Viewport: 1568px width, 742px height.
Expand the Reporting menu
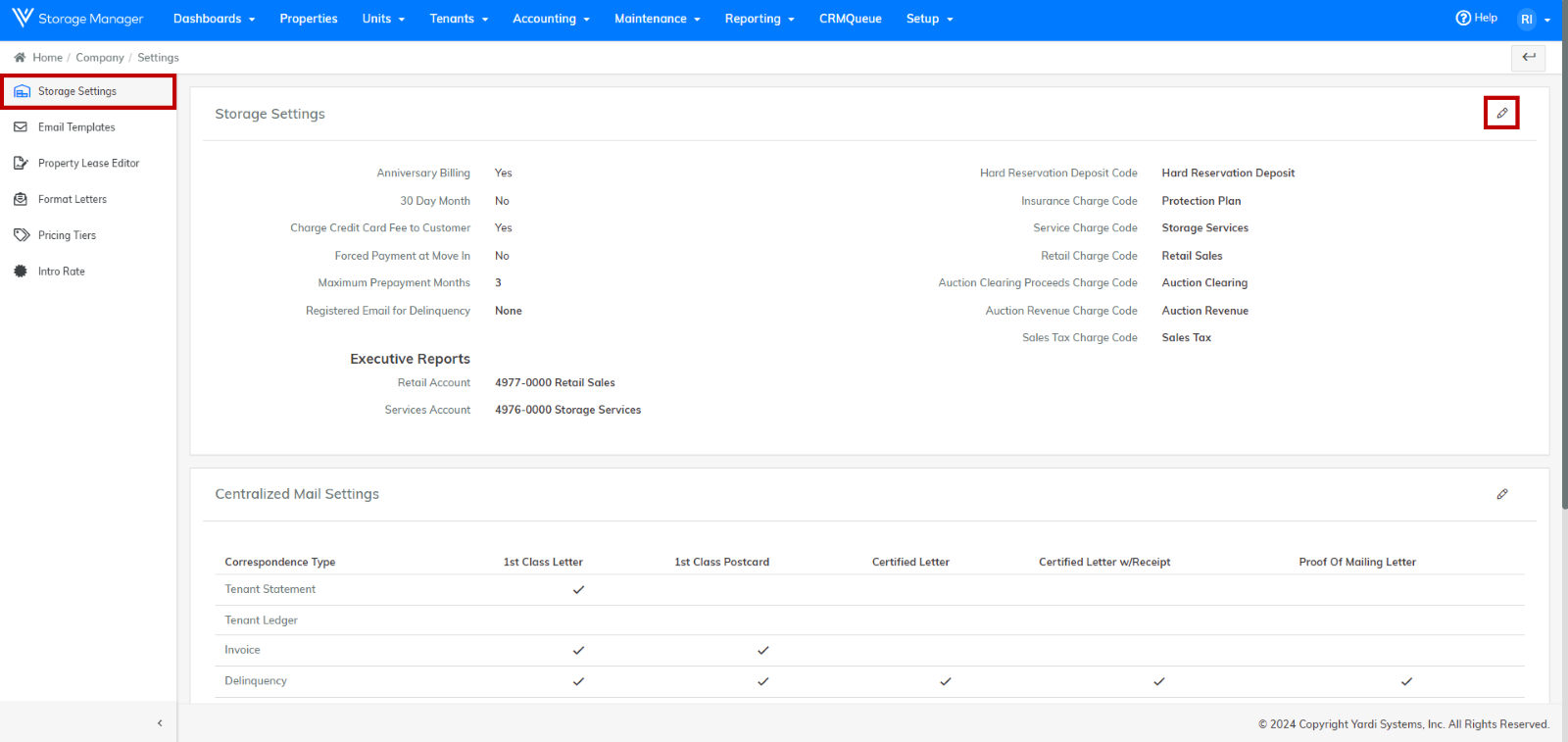click(759, 19)
